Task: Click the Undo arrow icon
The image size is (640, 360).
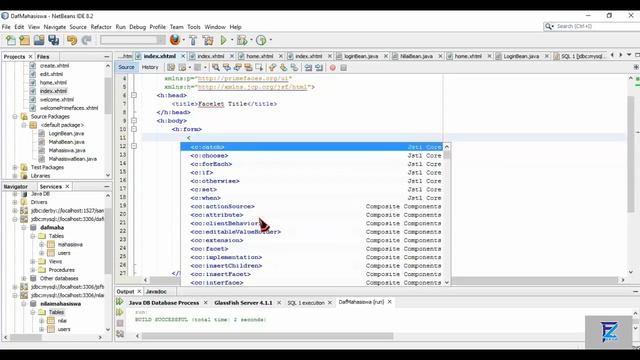Action: tap(72, 40)
